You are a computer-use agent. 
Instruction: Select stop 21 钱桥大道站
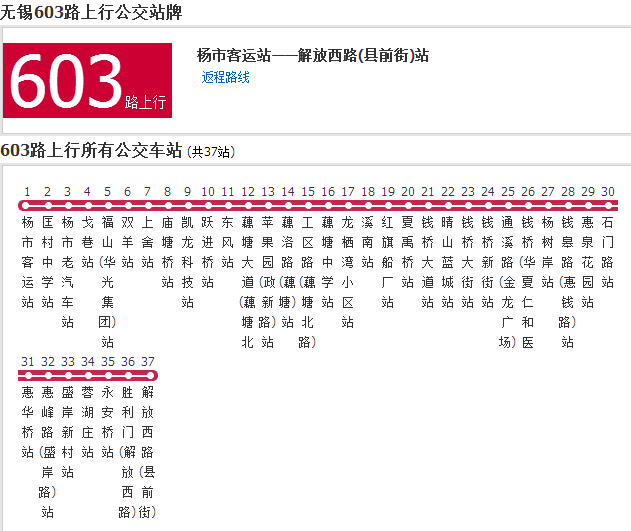[x=428, y=262]
